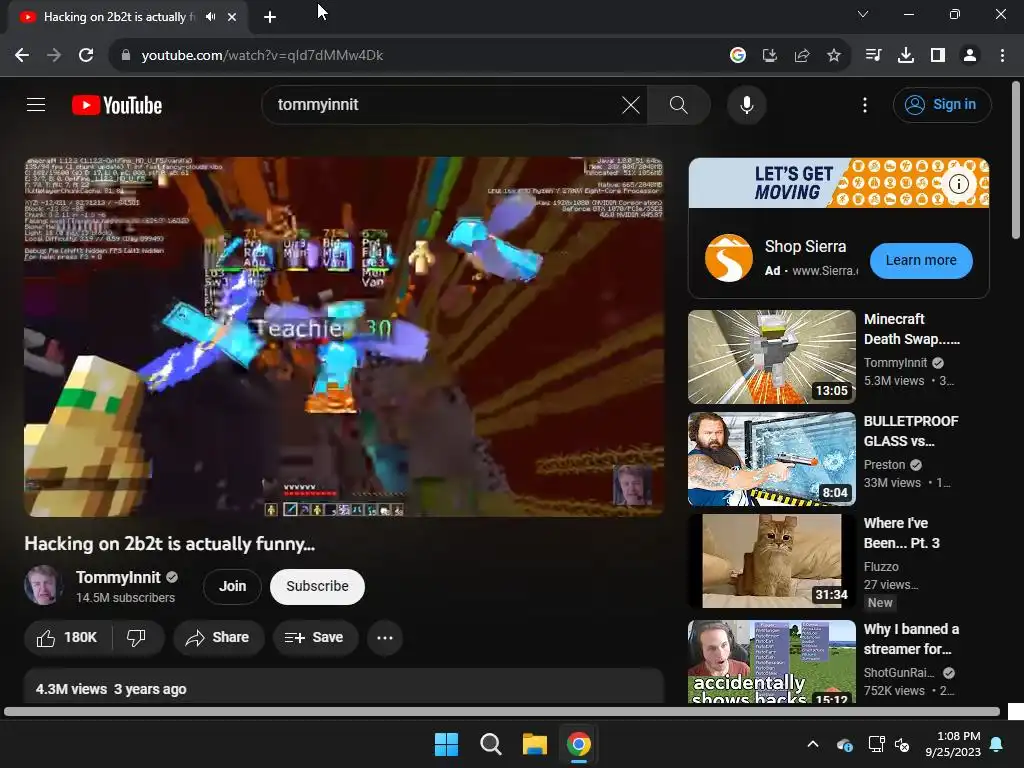Open the ad info icon on the banner

958,184
